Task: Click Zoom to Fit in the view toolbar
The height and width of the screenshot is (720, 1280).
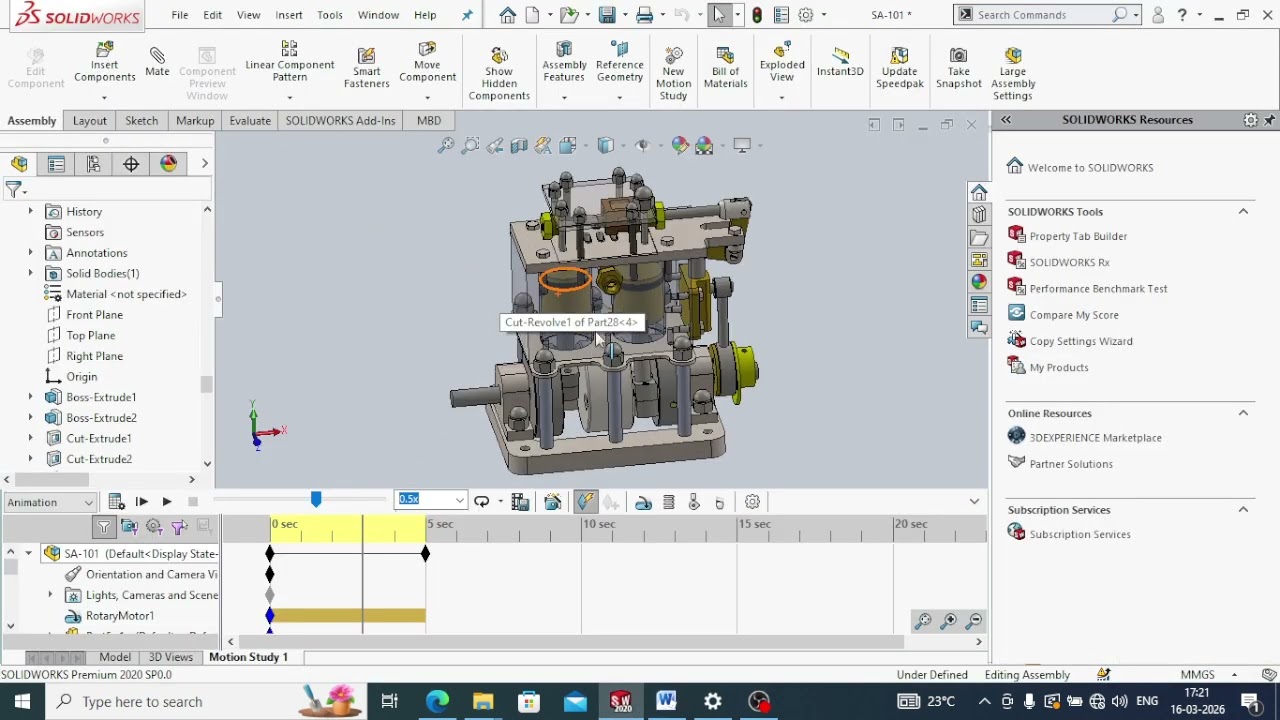Action: 446,146
